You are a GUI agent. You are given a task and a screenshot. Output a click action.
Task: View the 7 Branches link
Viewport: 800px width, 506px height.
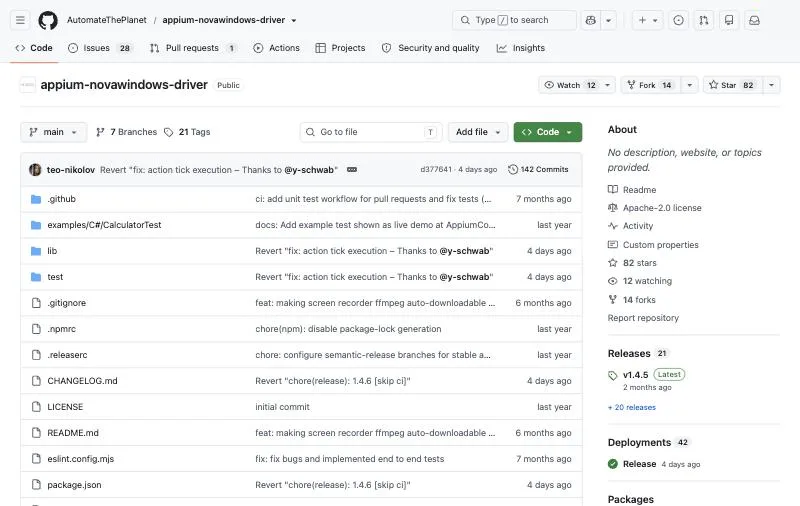point(127,132)
